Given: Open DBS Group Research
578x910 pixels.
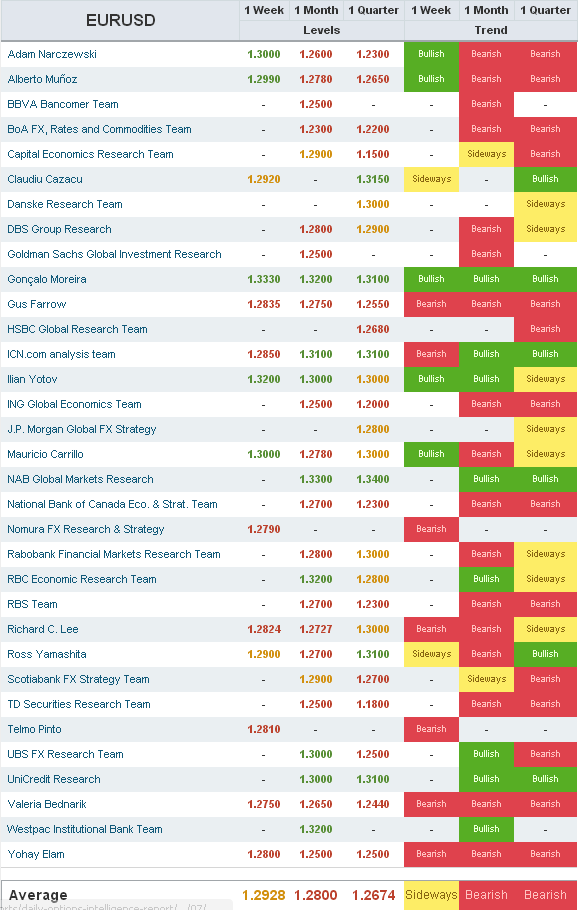Looking at the screenshot, I should coord(59,229).
